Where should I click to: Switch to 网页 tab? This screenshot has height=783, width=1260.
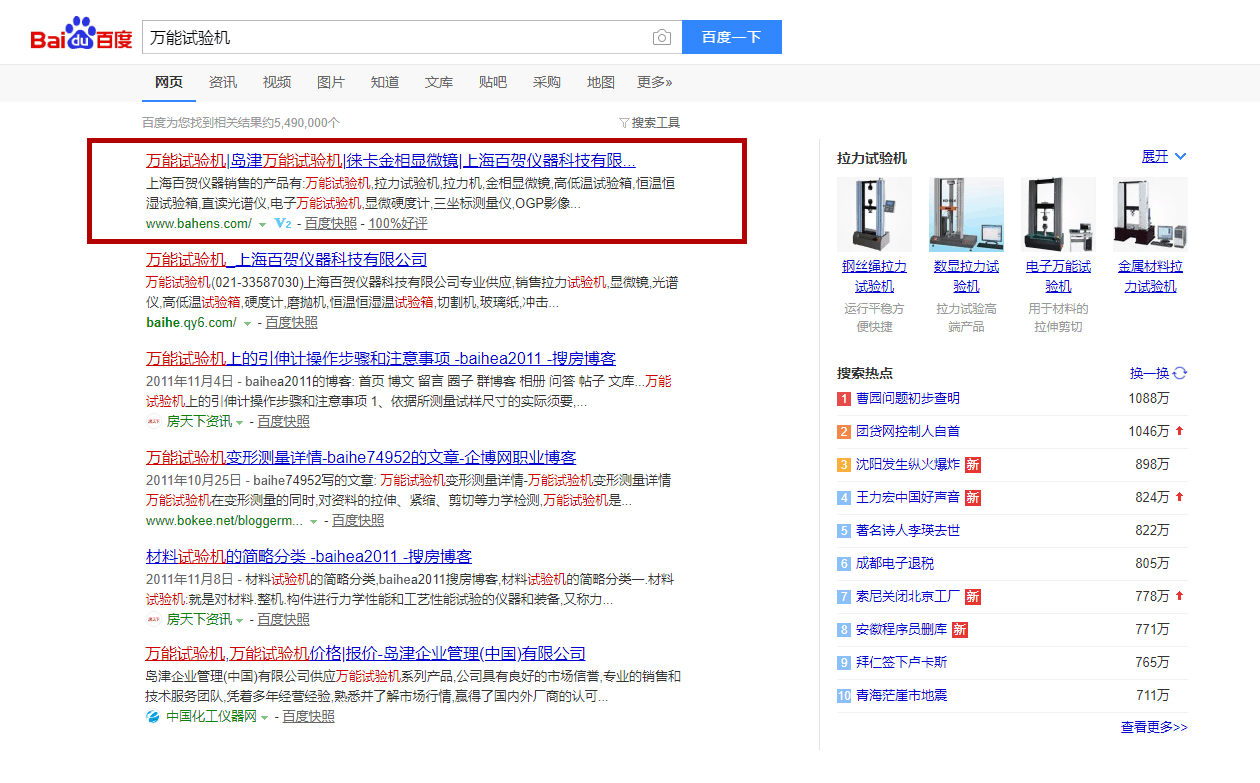[x=168, y=82]
